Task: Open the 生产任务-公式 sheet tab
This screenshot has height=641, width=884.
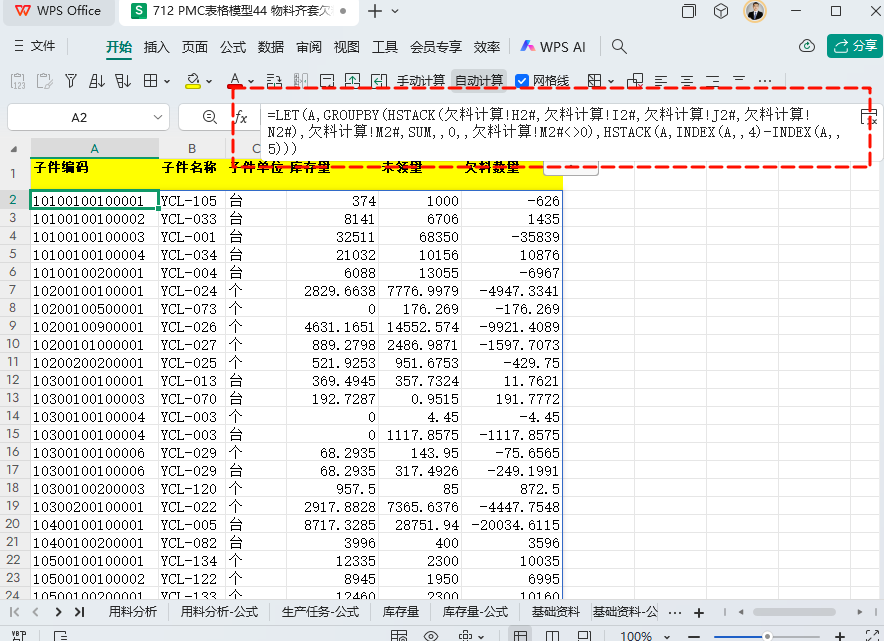Action: click(x=320, y=612)
